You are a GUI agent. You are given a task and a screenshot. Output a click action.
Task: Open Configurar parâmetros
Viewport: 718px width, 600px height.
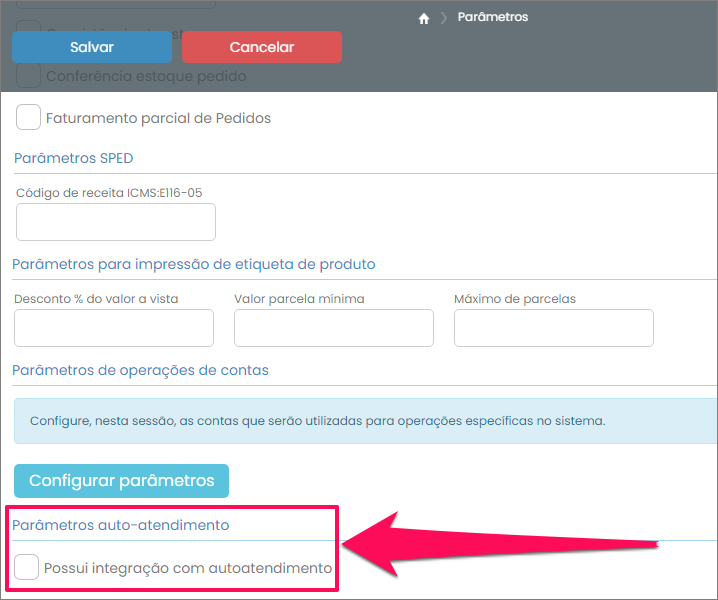tap(121, 480)
